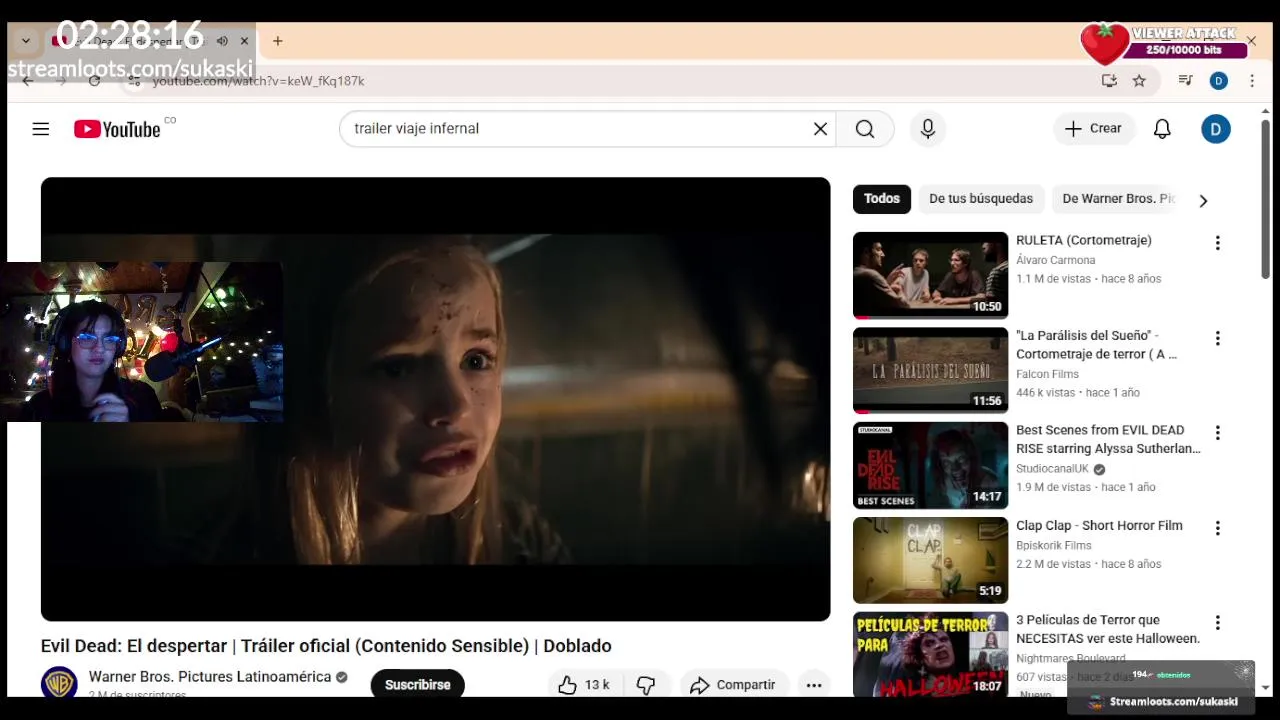Viewport: 1280px width, 720px height.
Task: Open more actions ellipsis below the video
Action: 814,685
